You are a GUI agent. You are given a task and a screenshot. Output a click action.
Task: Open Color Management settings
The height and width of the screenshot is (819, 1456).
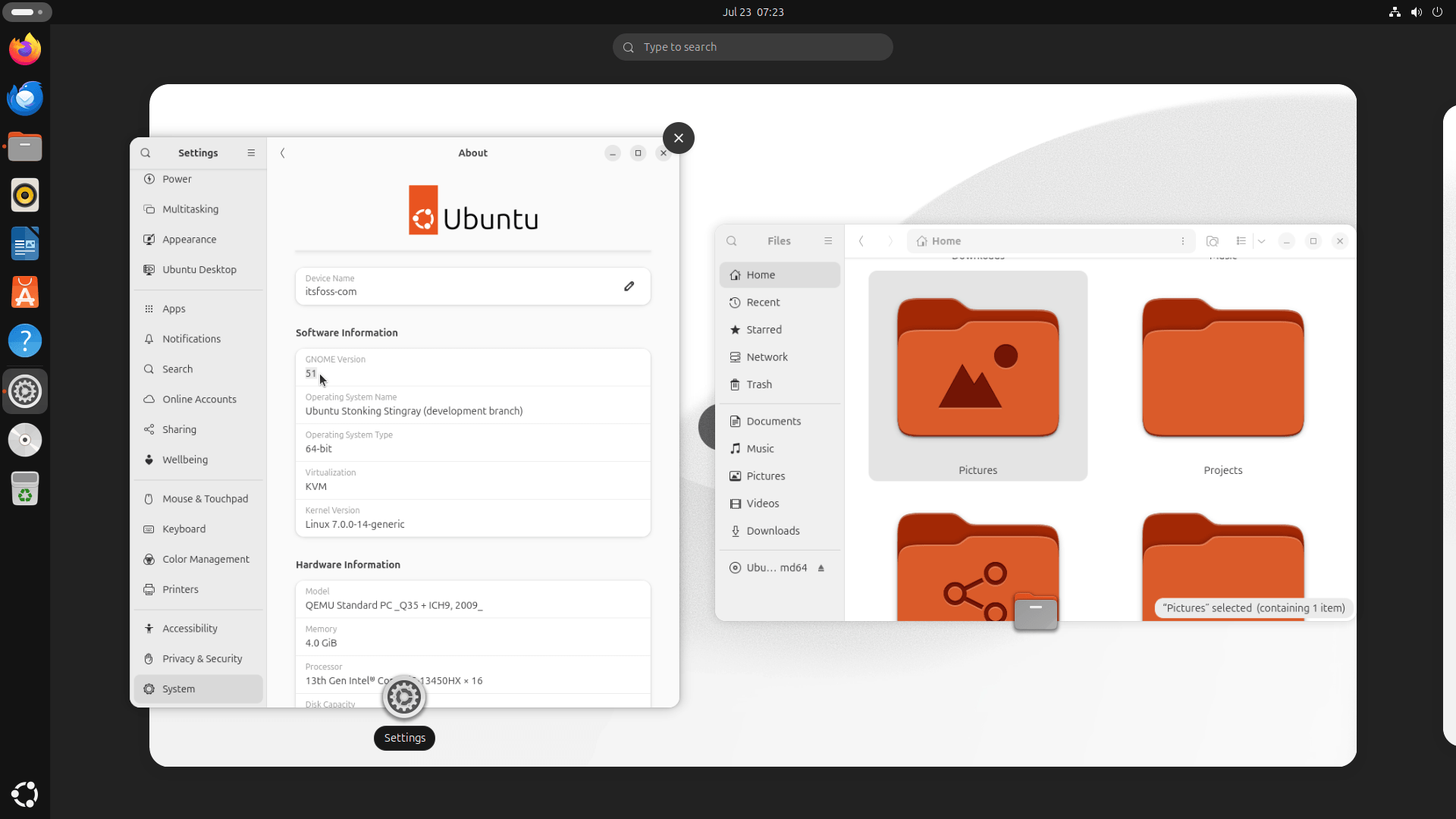pyautogui.click(x=199, y=560)
